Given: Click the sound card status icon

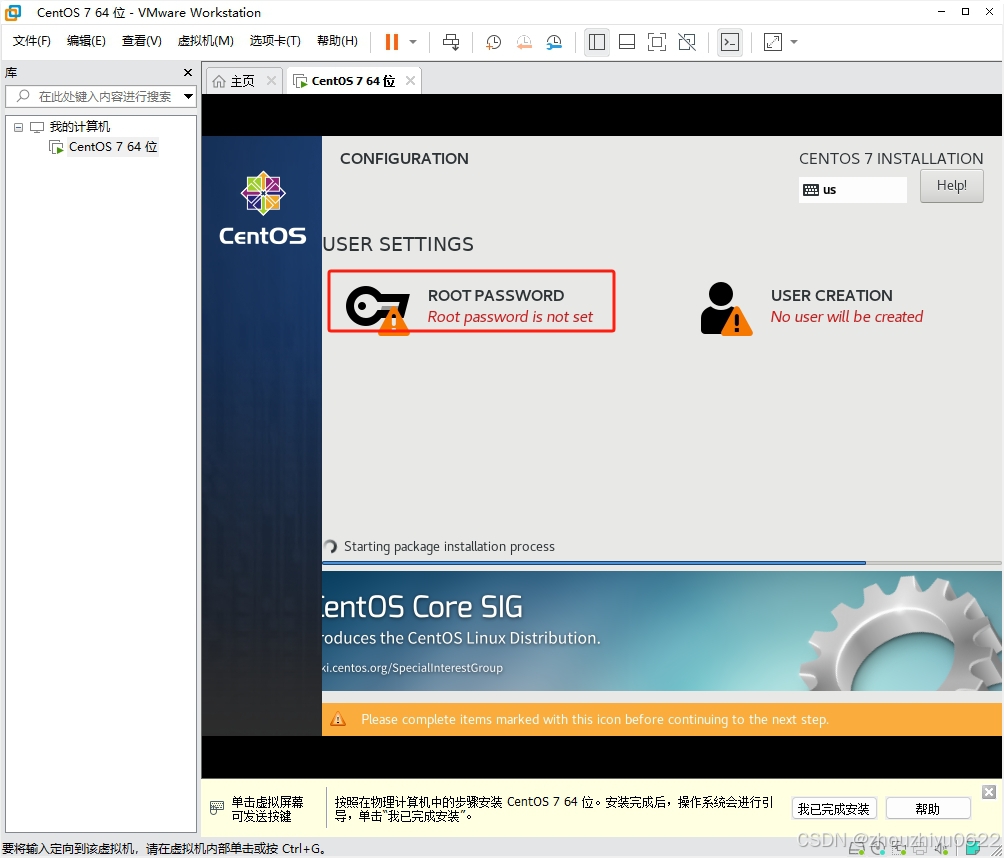Looking at the screenshot, I should (x=941, y=850).
